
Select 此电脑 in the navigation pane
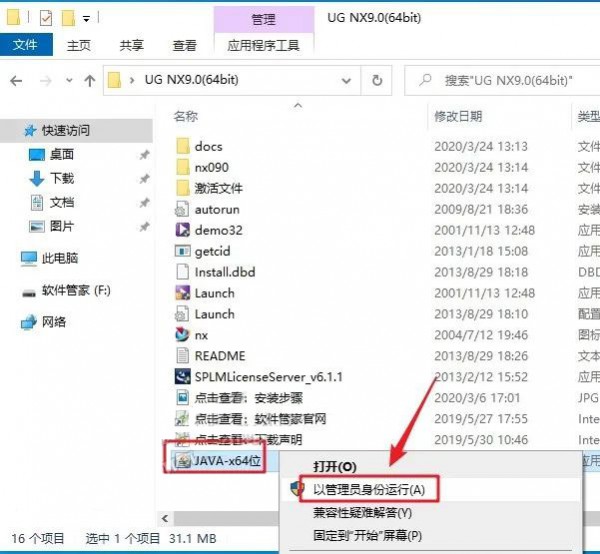(59, 258)
